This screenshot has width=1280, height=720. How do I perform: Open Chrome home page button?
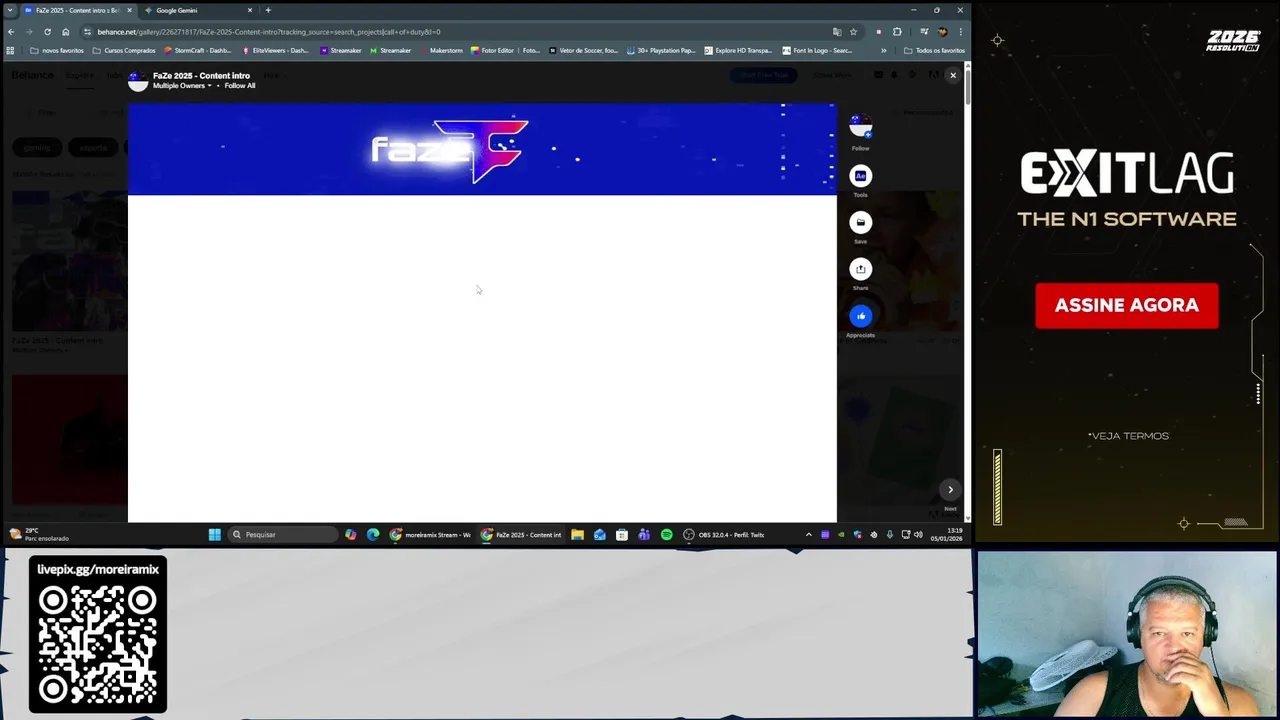[x=66, y=32]
